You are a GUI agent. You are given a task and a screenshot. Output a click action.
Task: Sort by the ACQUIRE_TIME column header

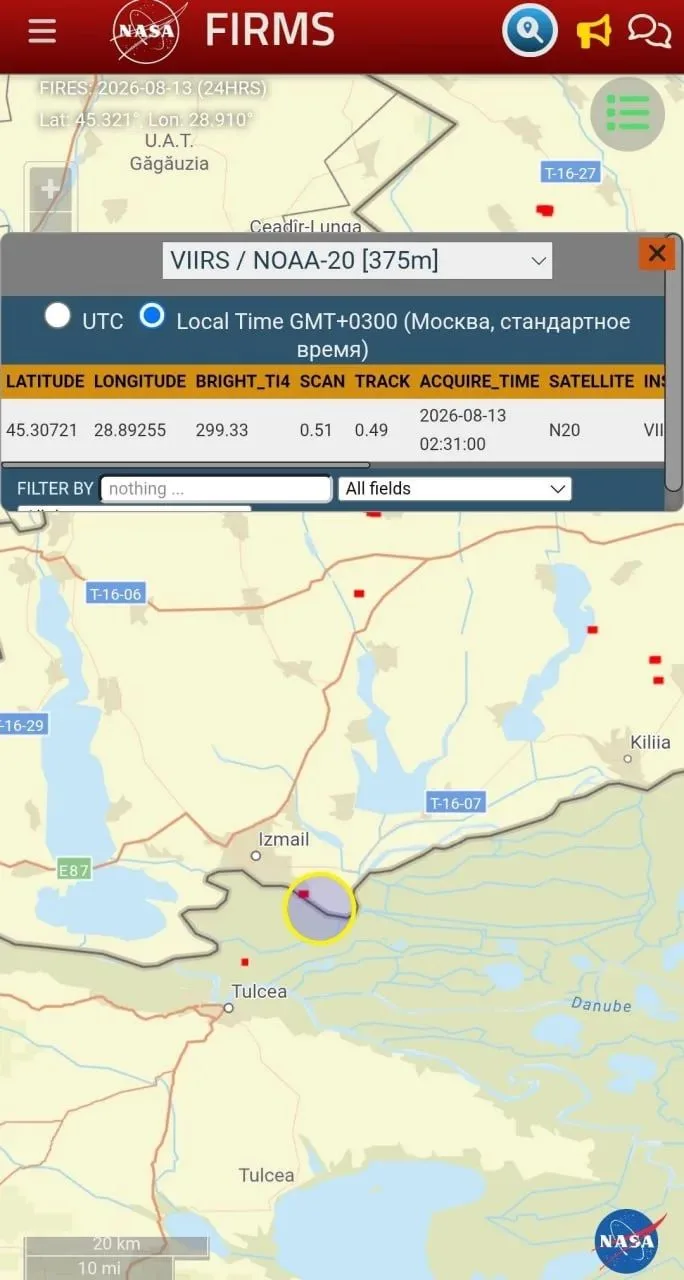click(479, 381)
